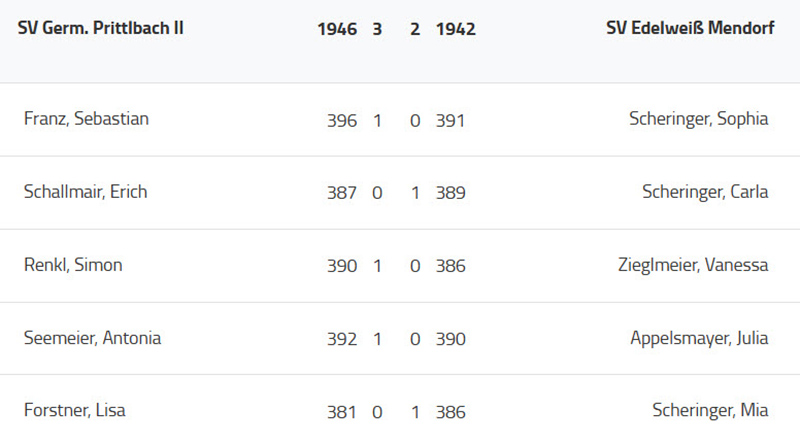
Task: Click Seemeier's score of 392
Action: click(x=341, y=339)
